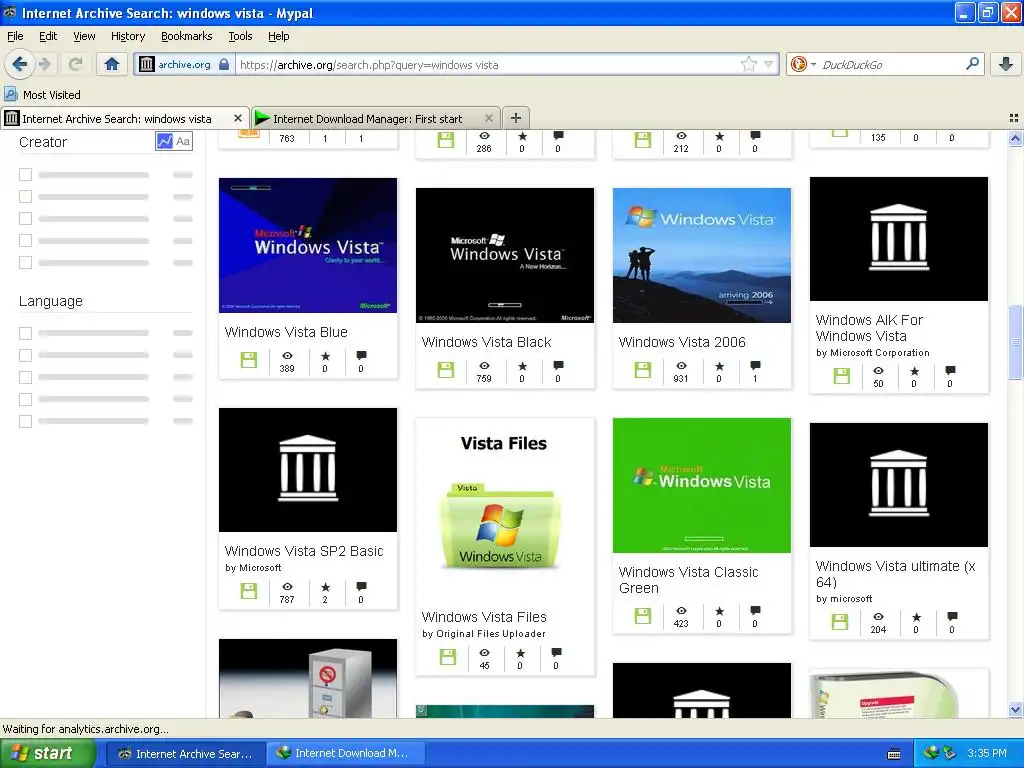Click software disk icon on Vista ultimate x64
1024x768 pixels.
(x=840, y=621)
